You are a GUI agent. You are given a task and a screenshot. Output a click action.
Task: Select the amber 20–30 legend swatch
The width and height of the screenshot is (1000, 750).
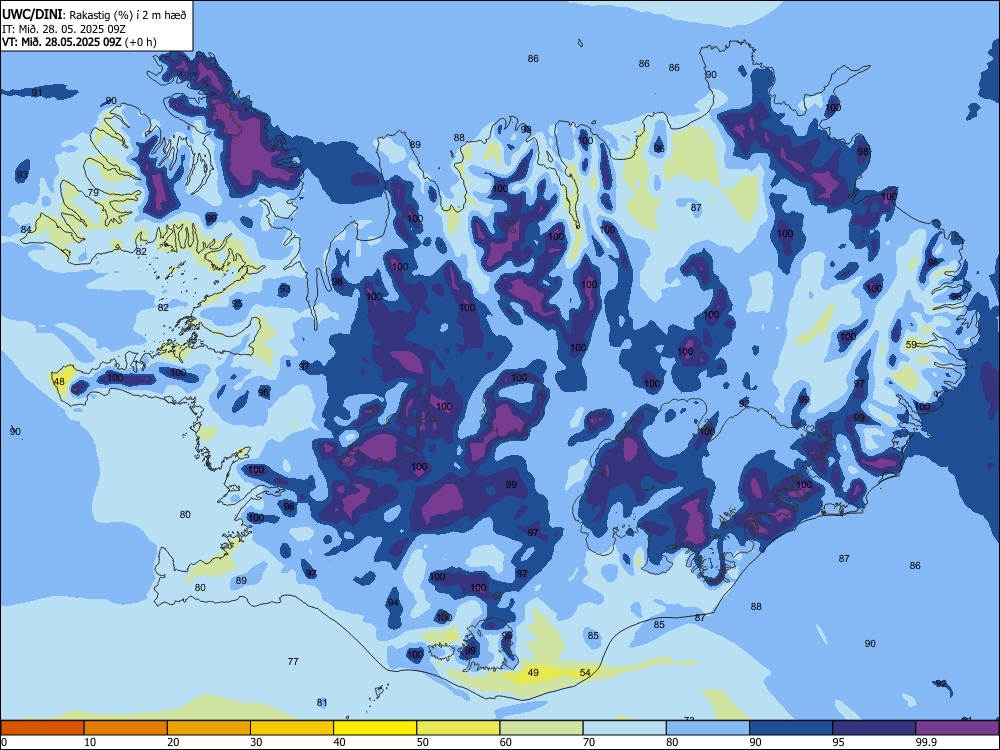(x=209, y=728)
